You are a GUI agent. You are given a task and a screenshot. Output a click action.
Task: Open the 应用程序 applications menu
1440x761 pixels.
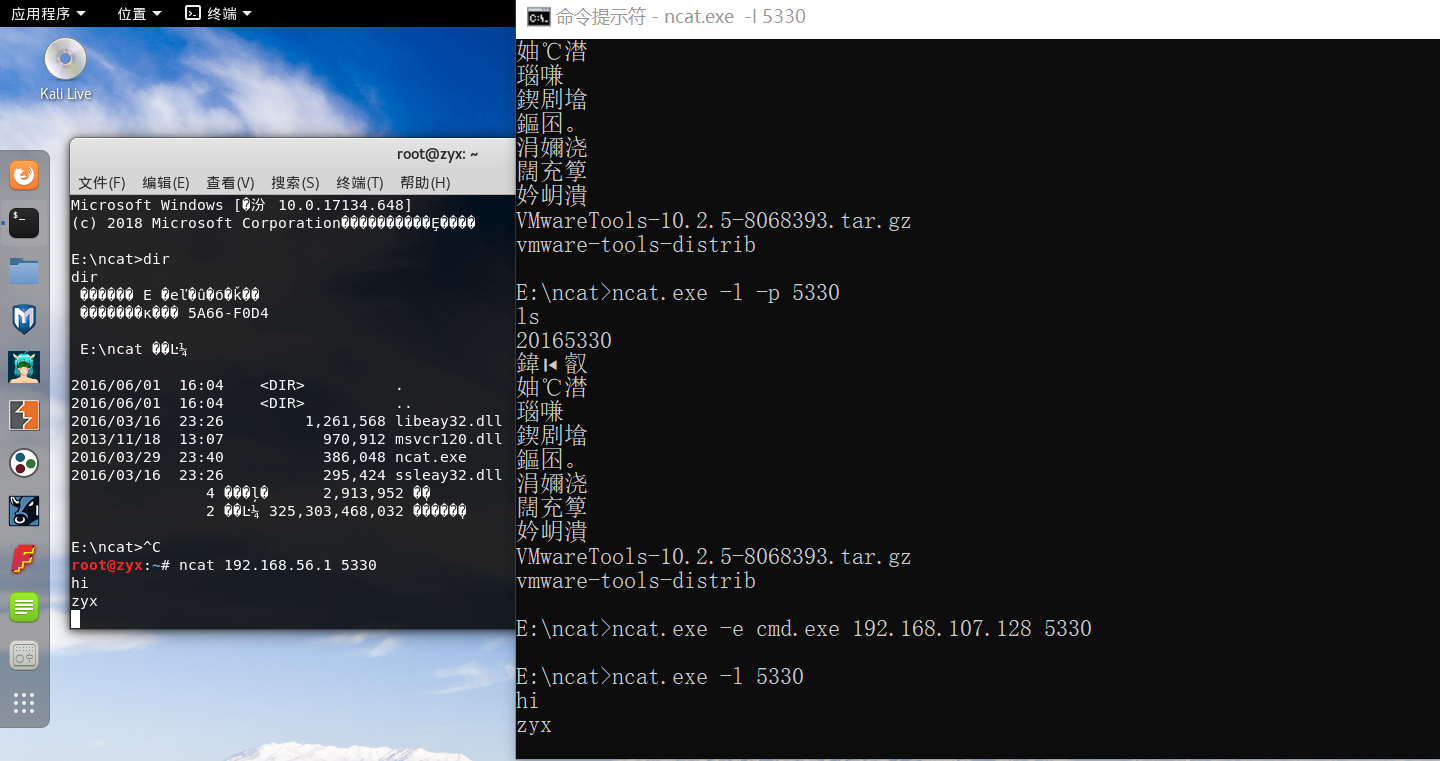point(48,13)
